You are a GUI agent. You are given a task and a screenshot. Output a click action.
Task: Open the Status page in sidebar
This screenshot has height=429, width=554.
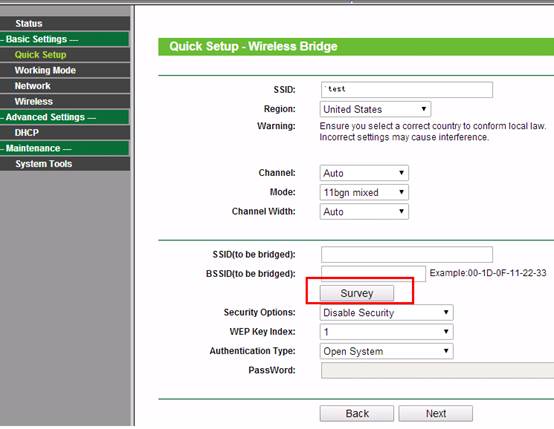click(x=65, y=23)
